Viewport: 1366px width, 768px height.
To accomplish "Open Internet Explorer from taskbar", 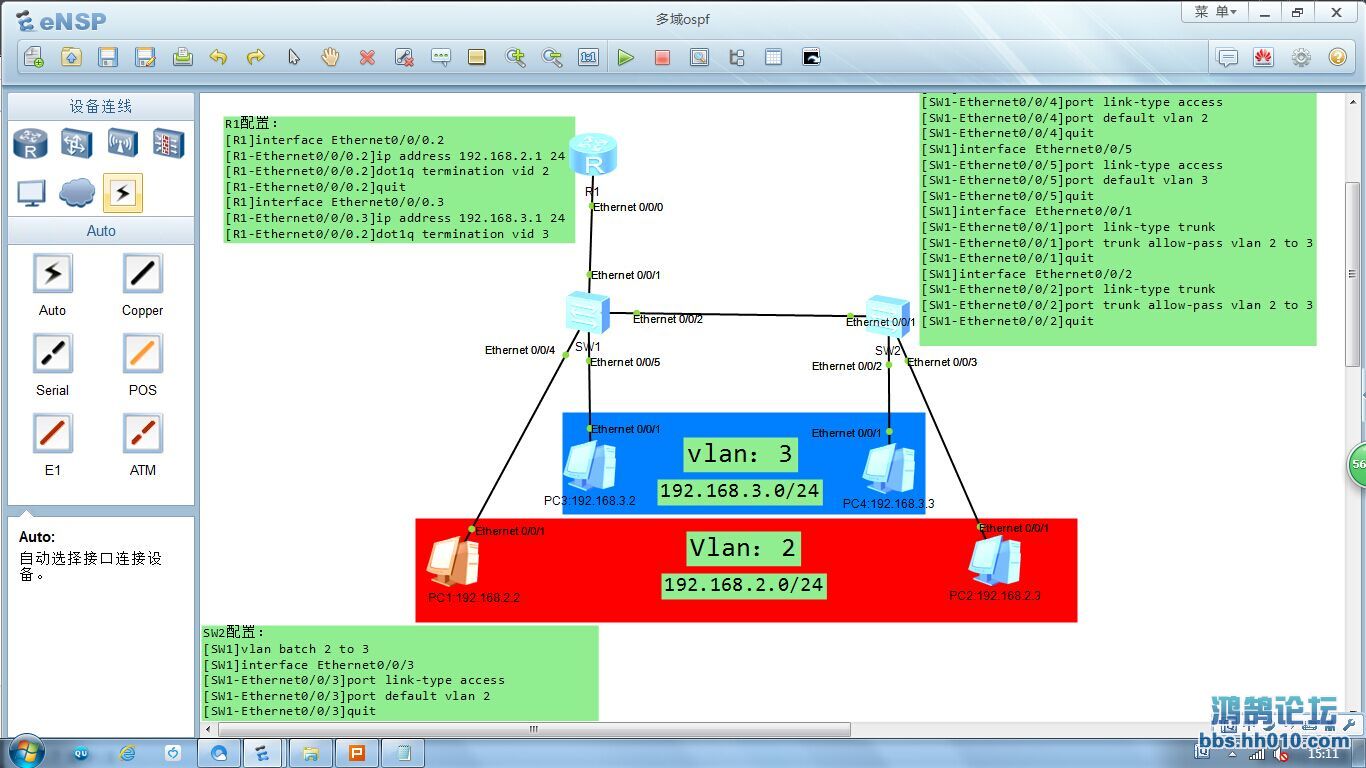I will [x=127, y=752].
